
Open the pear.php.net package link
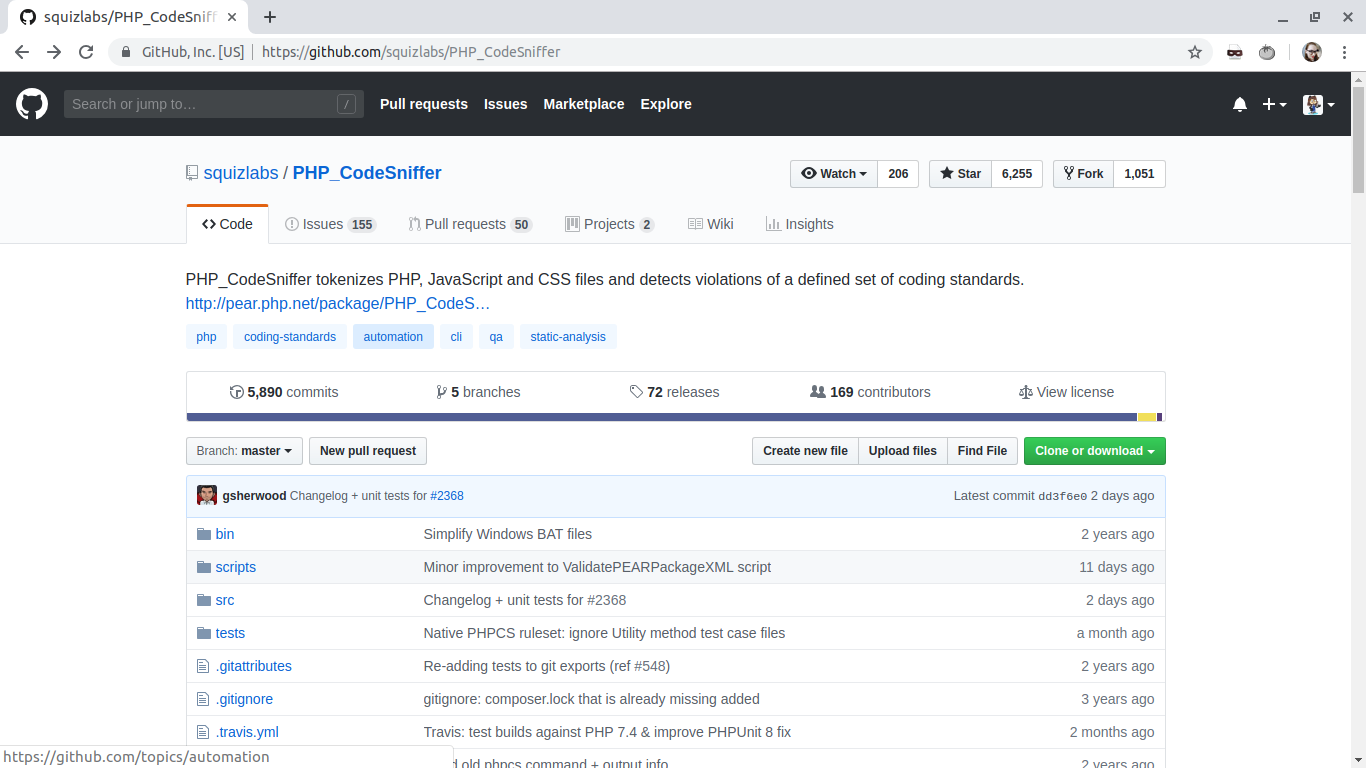[x=338, y=303]
